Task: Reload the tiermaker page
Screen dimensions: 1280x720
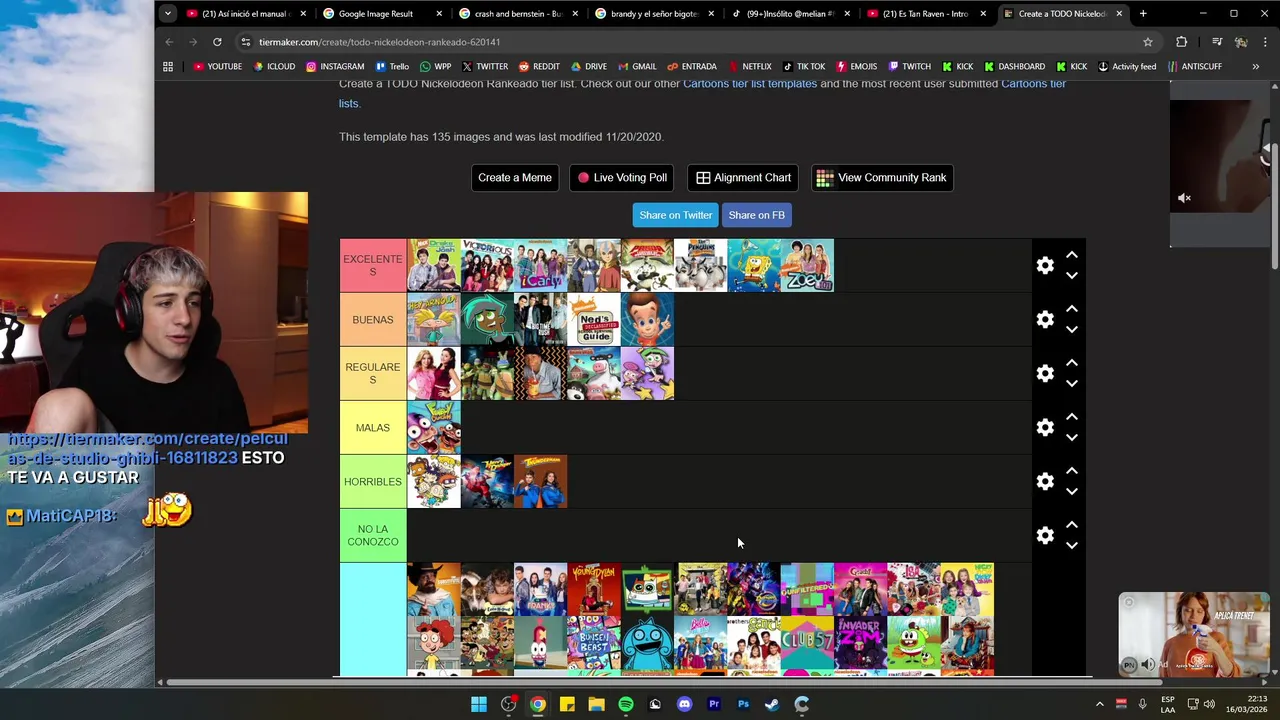Action: pyautogui.click(x=217, y=42)
